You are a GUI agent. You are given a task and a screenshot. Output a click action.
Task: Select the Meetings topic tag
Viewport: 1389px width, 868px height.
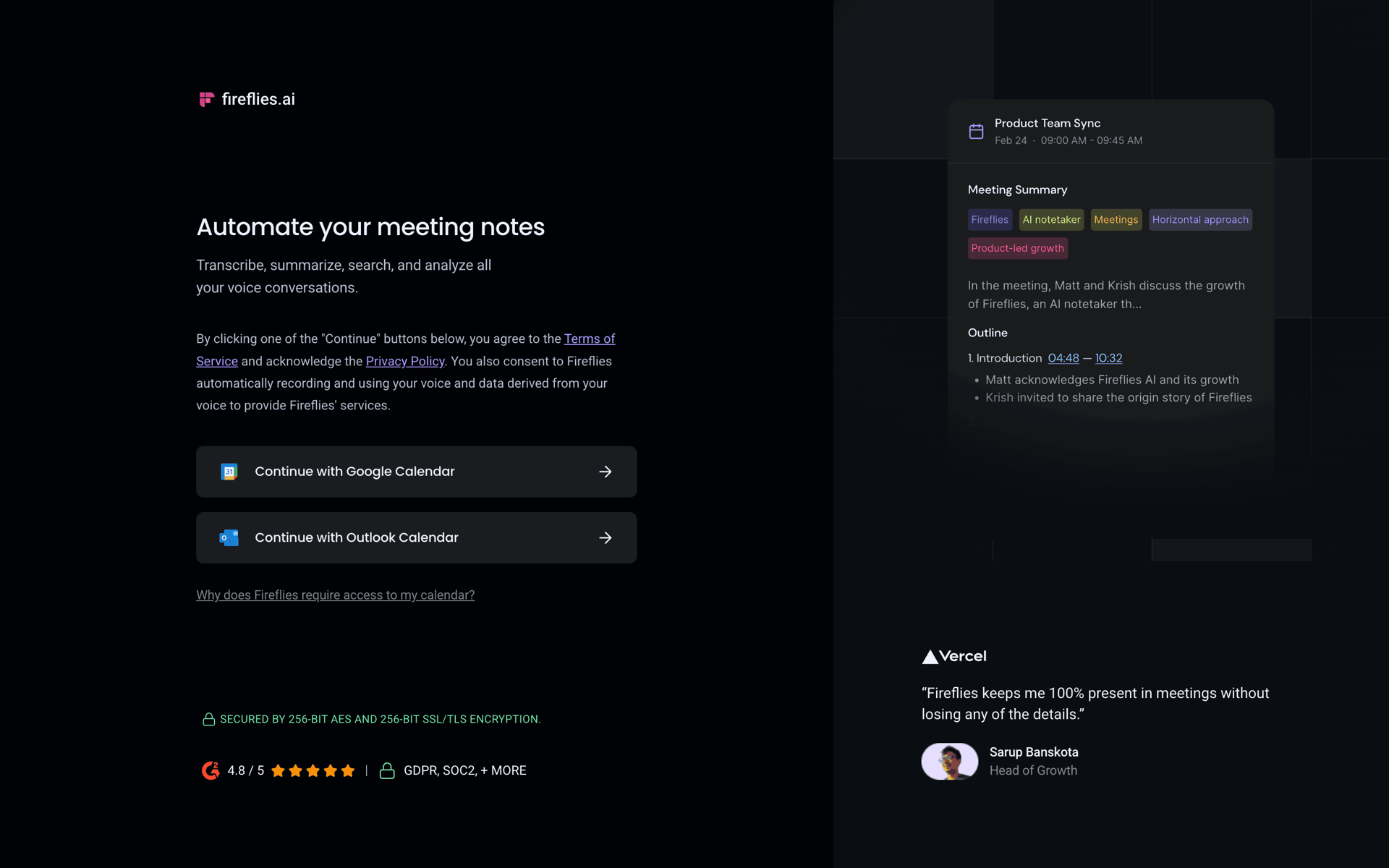pos(1116,220)
